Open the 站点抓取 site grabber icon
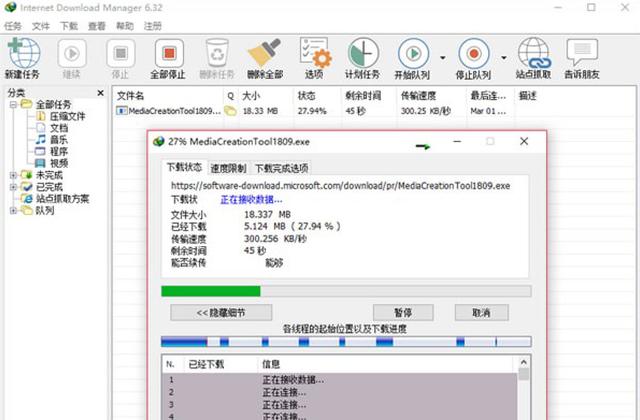 coord(534,53)
